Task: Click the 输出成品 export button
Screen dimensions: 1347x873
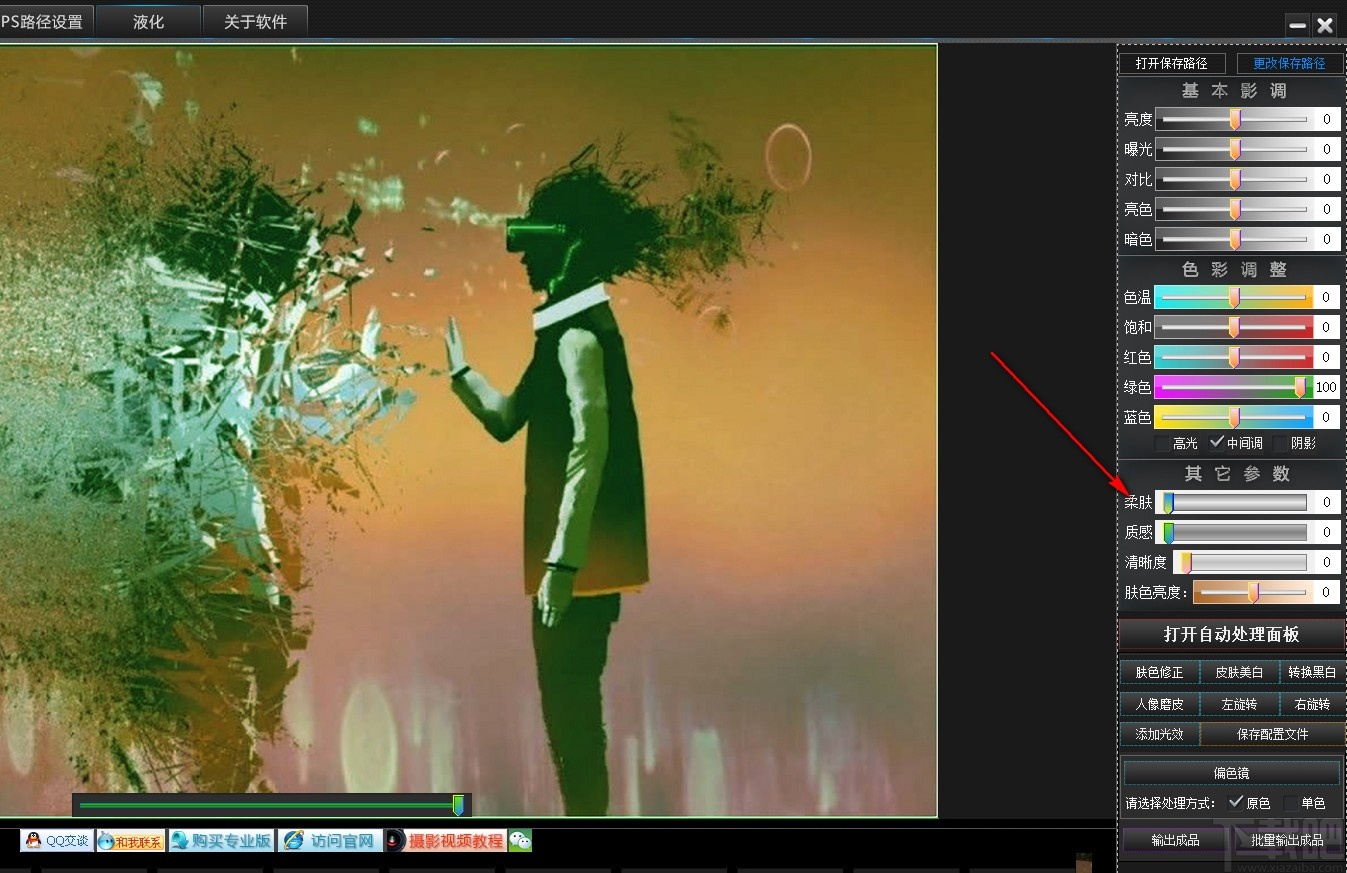Action: pyautogui.click(x=1175, y=840)
